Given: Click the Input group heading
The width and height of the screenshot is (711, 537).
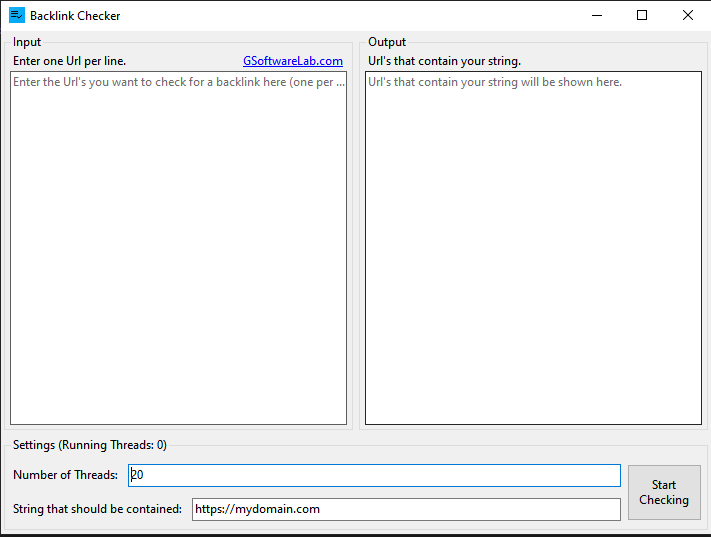Looking at the screenshot, I should (x=27, y=42).
